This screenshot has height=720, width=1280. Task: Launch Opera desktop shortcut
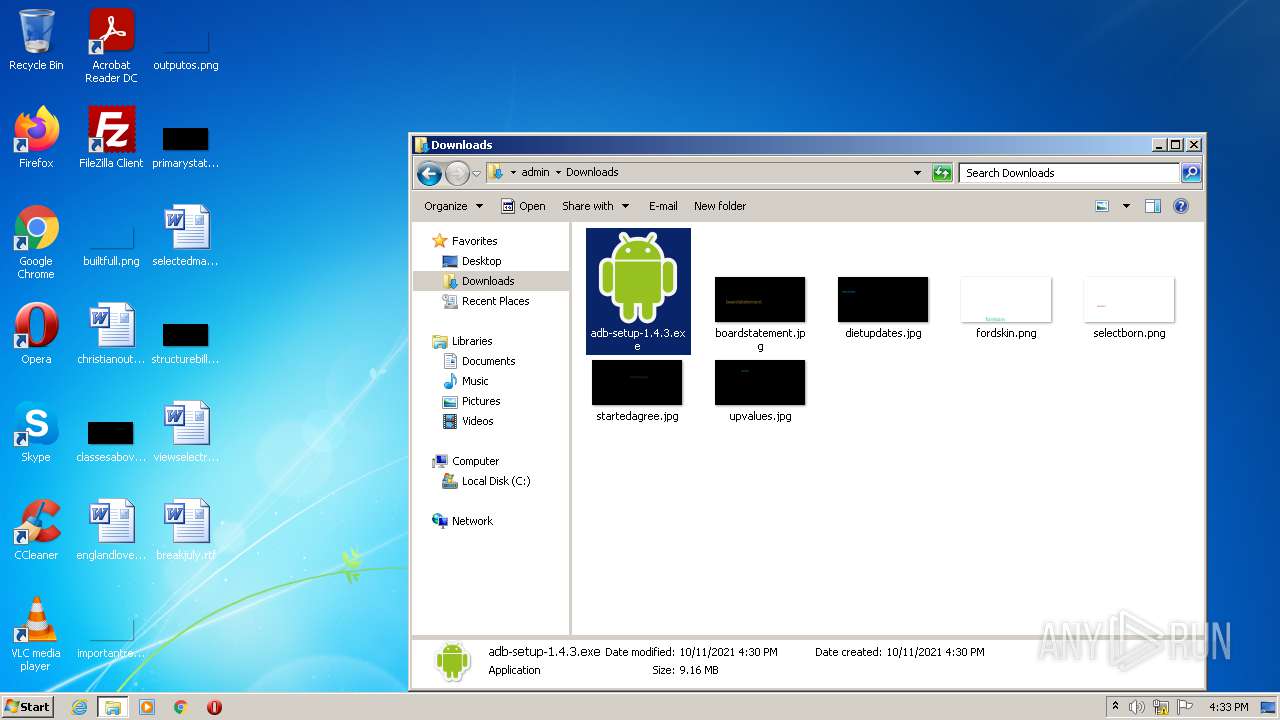(x=36, y=333)
